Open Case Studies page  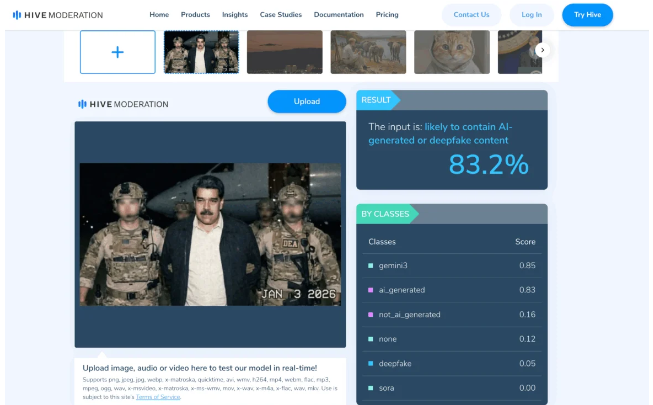[281, 15]
